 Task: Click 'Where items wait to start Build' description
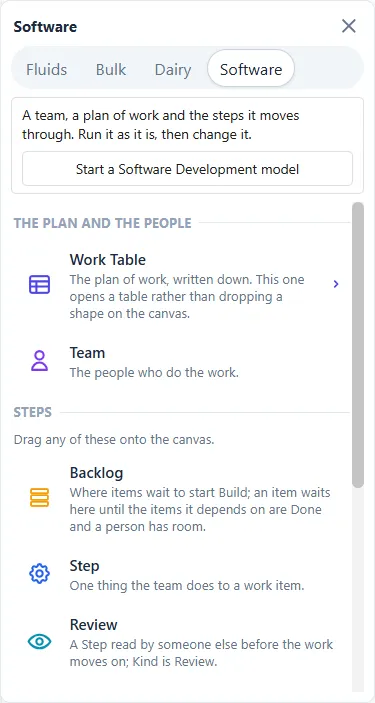200,510
